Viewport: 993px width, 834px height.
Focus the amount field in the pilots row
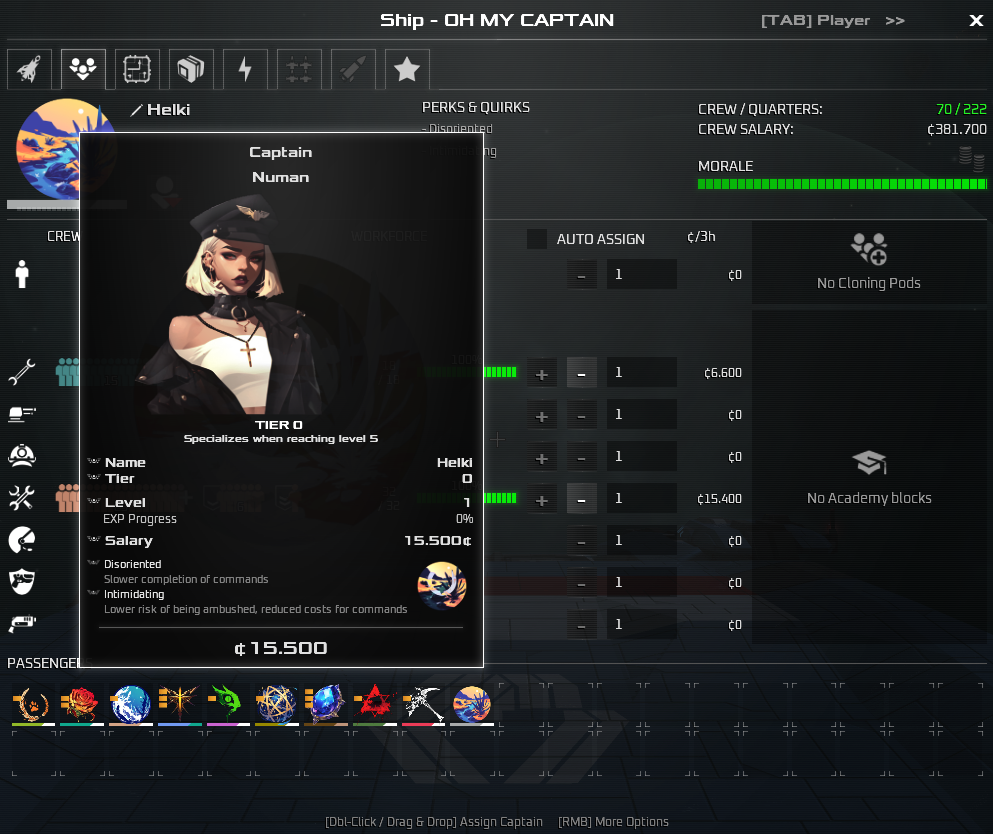pos(642,540)
